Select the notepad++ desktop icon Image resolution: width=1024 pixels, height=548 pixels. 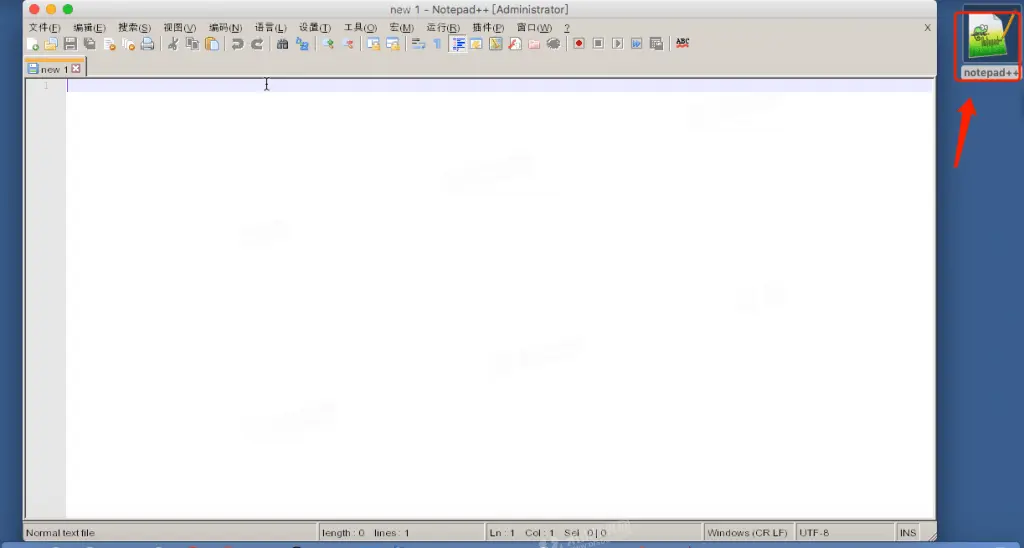click(x=990, y=43)
